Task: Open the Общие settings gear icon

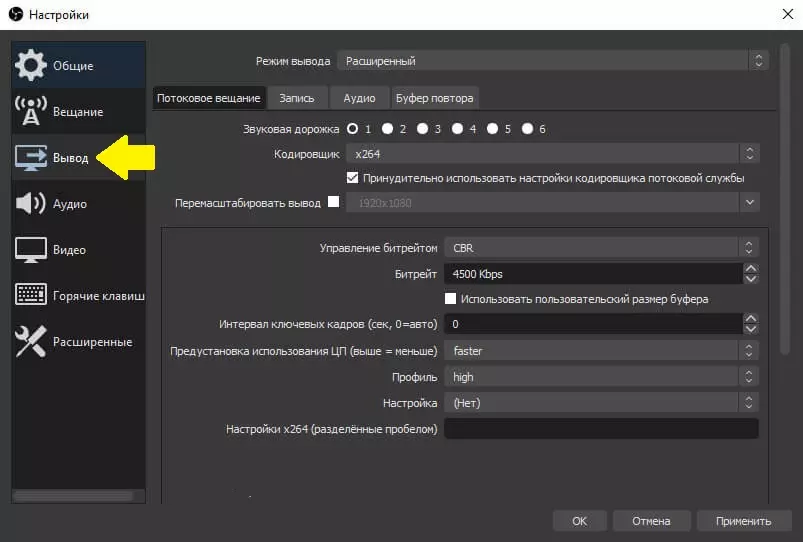Action: click(x=31, y=66)
